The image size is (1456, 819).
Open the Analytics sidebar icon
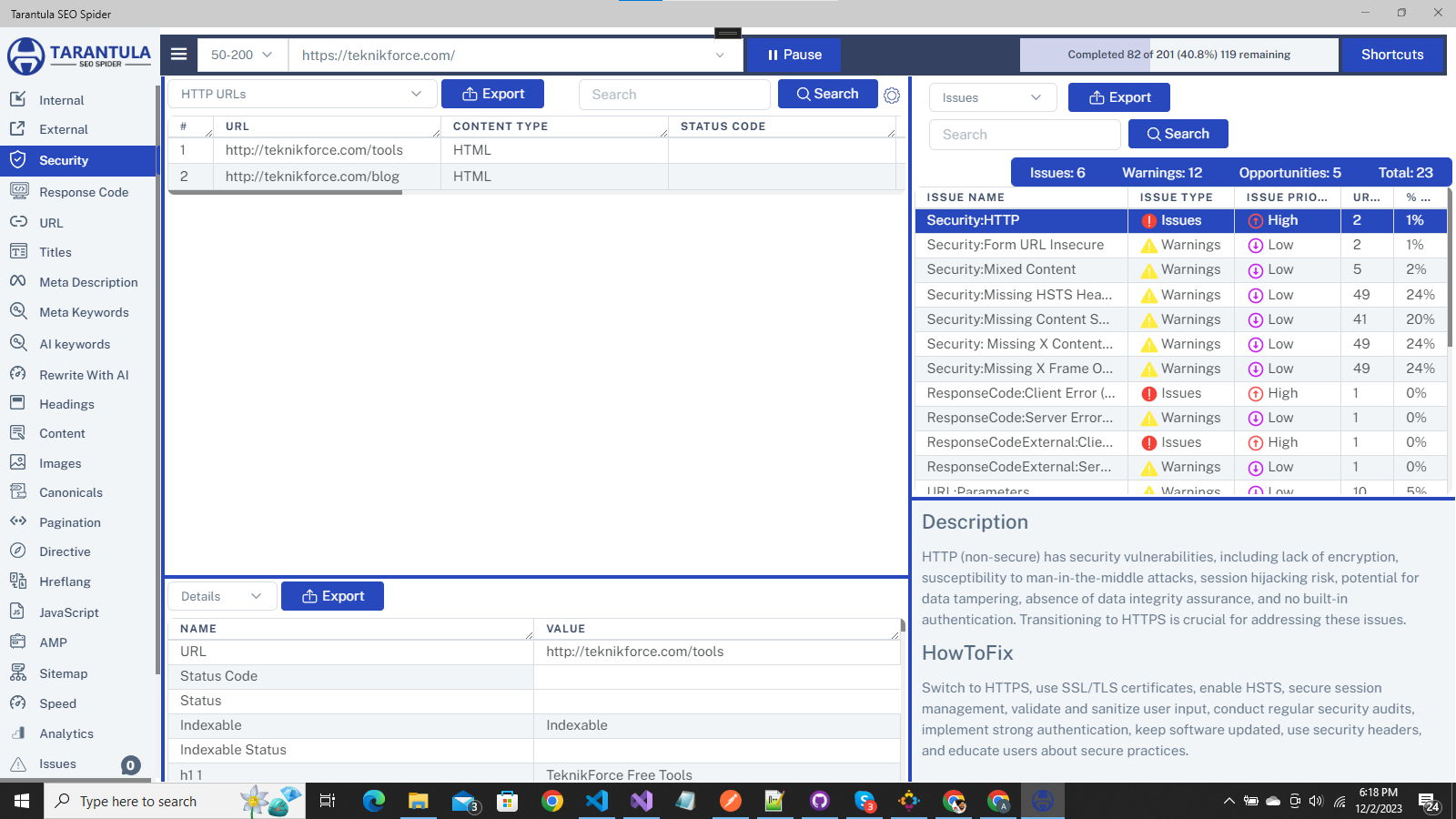pyautogui.click(x=17, y=733)
